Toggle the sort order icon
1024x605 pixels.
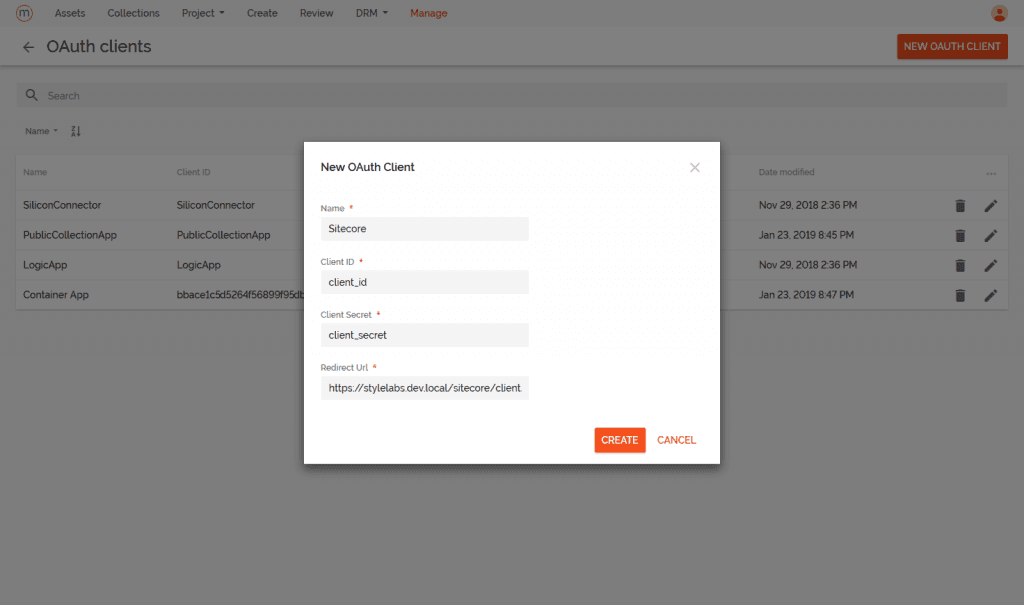point(76,131)
